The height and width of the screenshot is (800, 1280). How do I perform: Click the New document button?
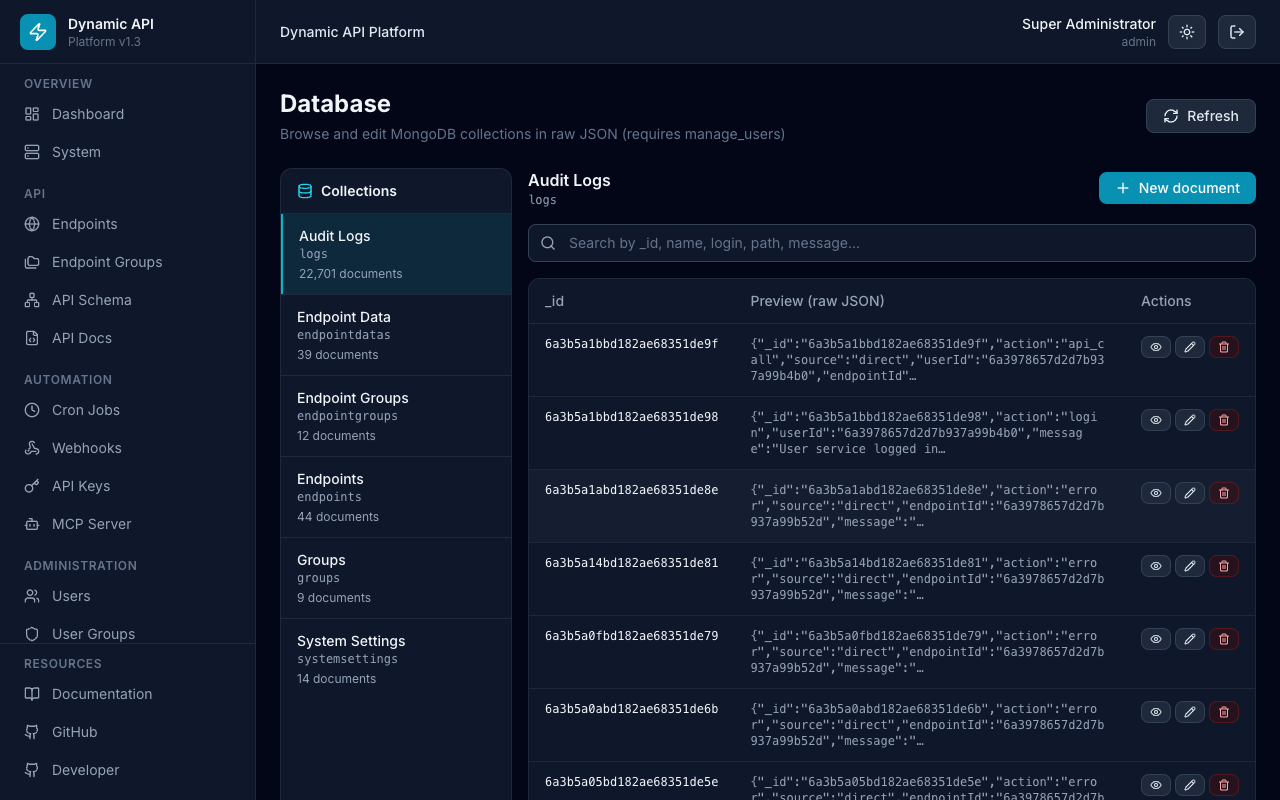[1177, 188]
